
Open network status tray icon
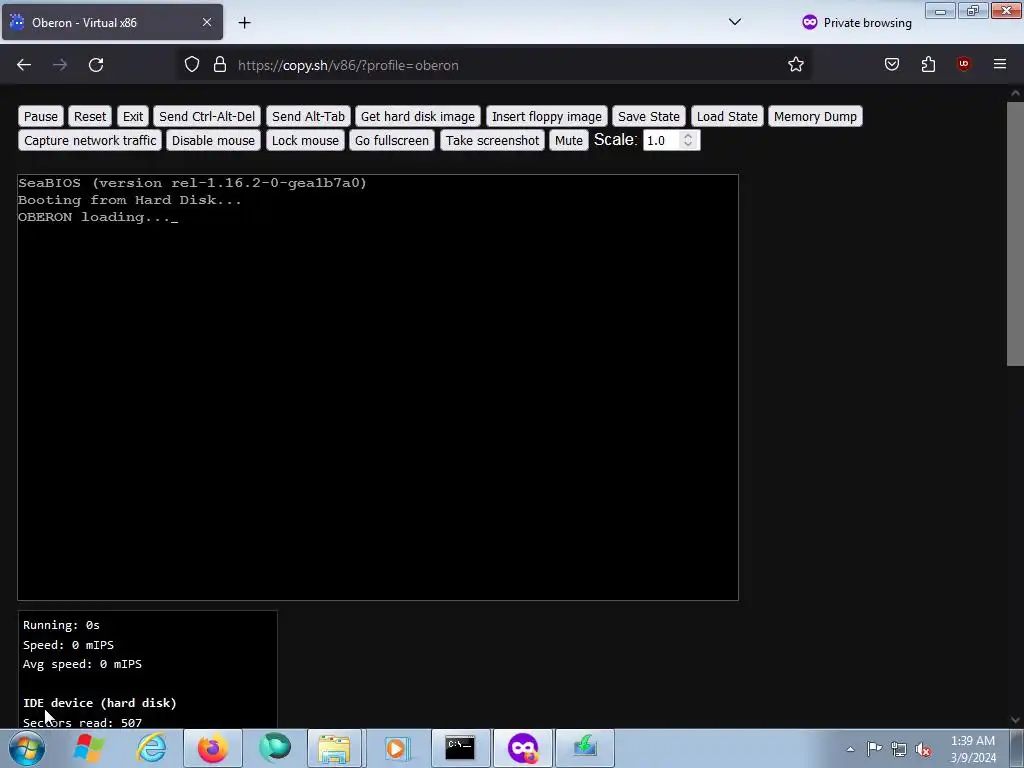[899, 749]
